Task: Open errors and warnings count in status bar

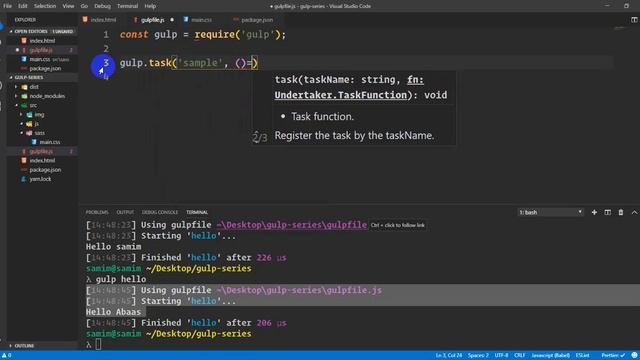Action: [7, 356]
